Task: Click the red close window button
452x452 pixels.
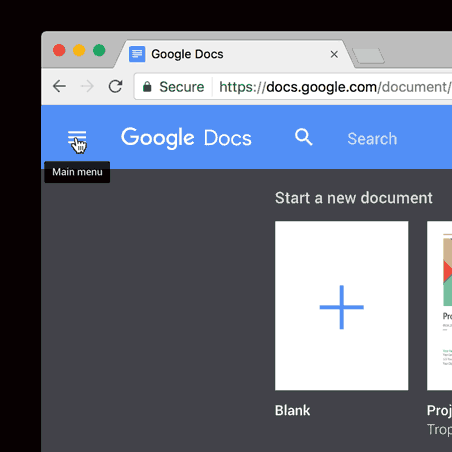Action: pos(59,51)
